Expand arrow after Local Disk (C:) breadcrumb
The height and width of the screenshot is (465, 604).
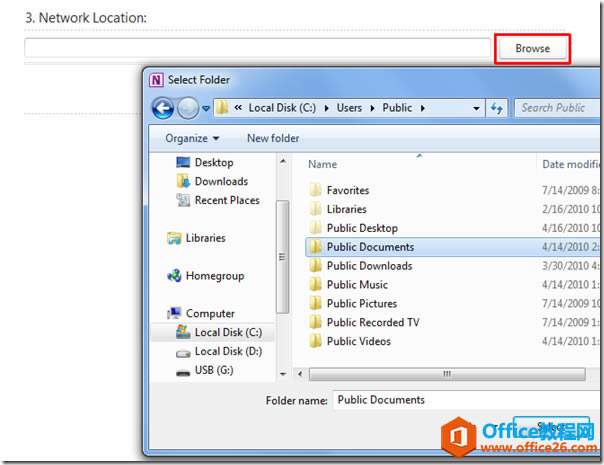click(327, 108)
